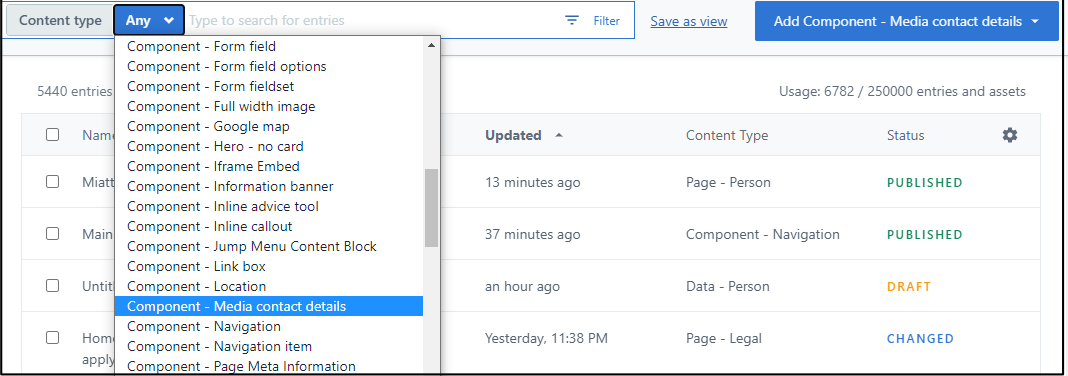Pick Component - Information banner
The image size is (1068, 376).
coord(269,186)
